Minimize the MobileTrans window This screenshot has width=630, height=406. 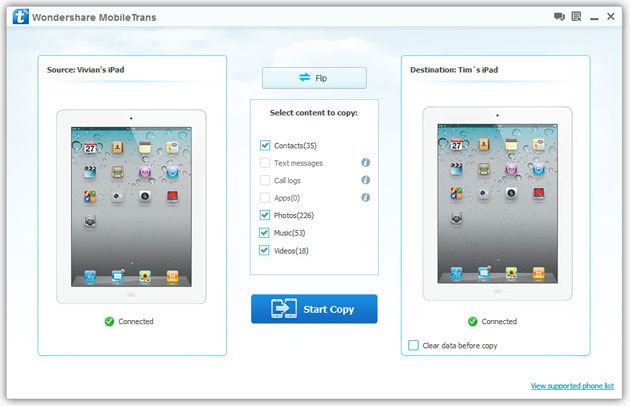(x=594, y=18)
